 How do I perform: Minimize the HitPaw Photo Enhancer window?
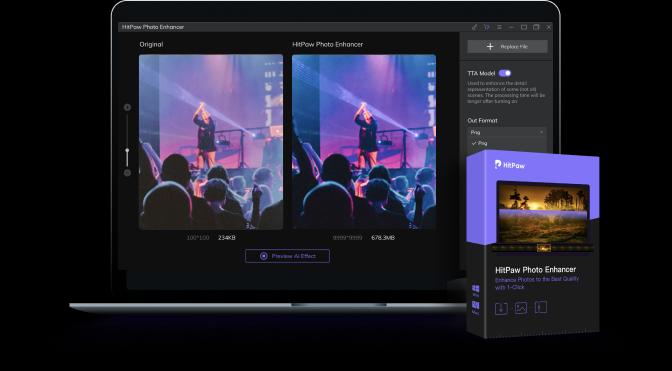pyautogui.click(x=511, y=27)
